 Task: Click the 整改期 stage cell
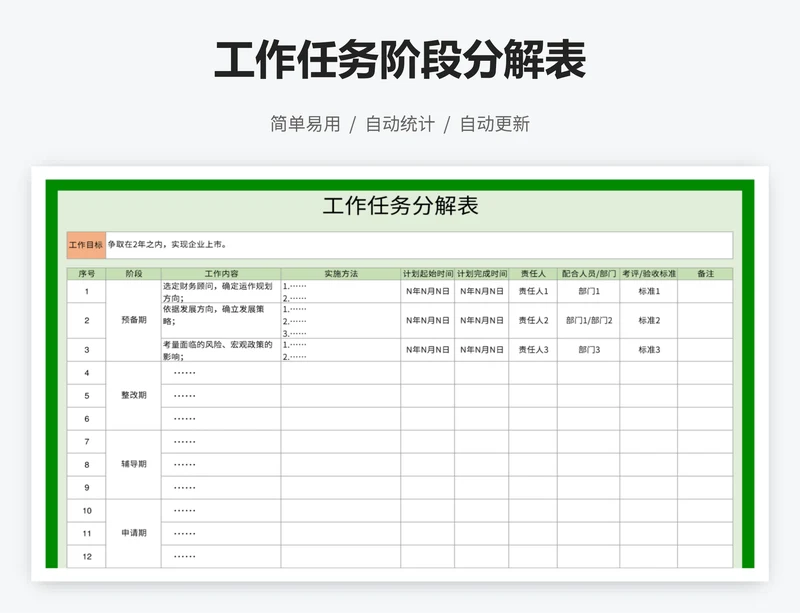(x=134, y=395)
